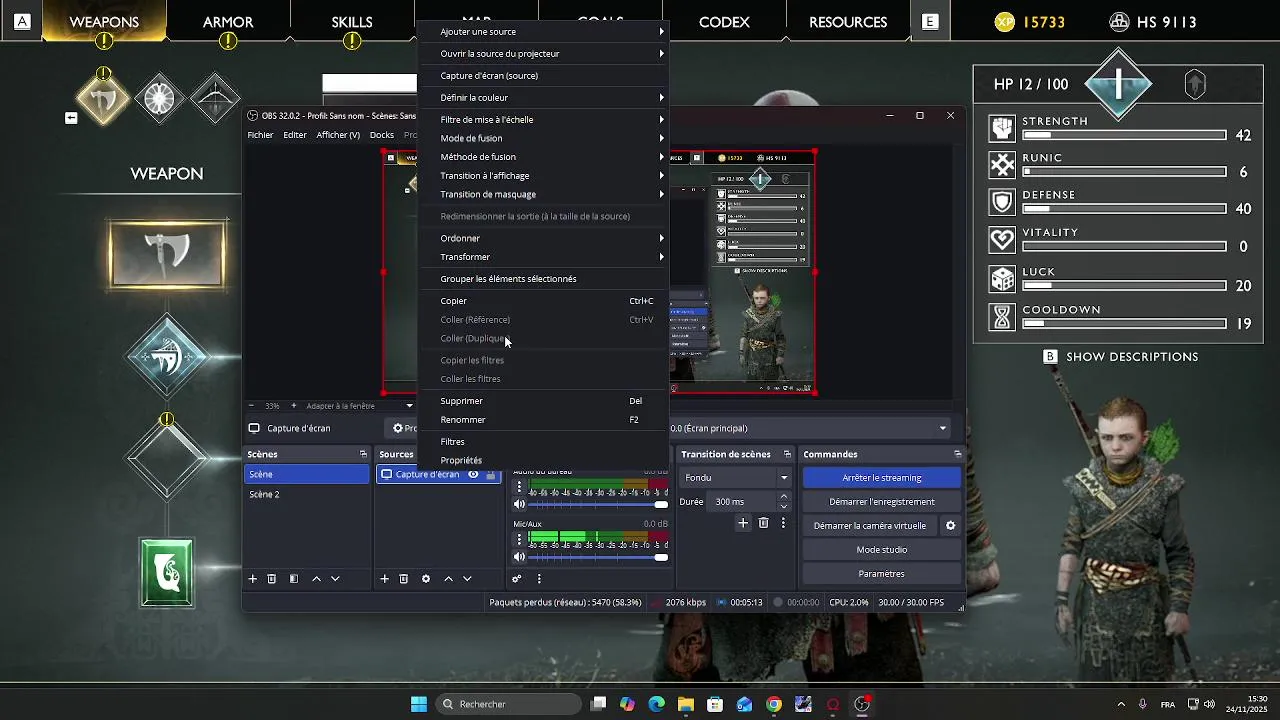
Task: Move scene down in Scènes panel
Action: tap(335, 579)
